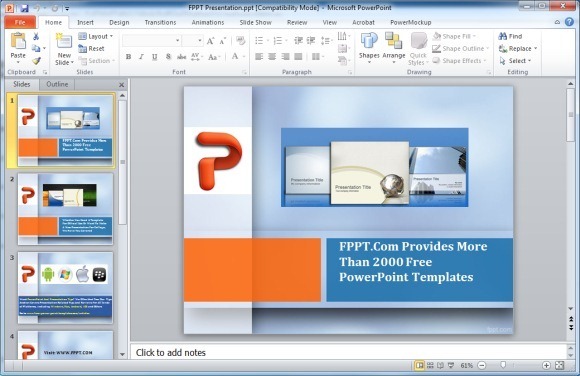Toggle Bullets list formatting

tap(259, 40)
